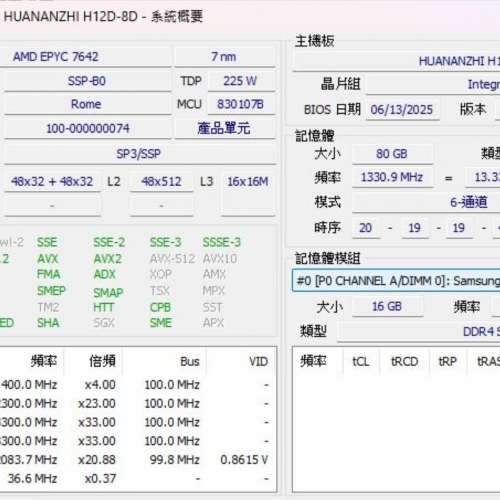Viewport: 500px width, 500px height.
Task: Click the 'SSE-2' feature flag
Action: (x=109, y=242)
